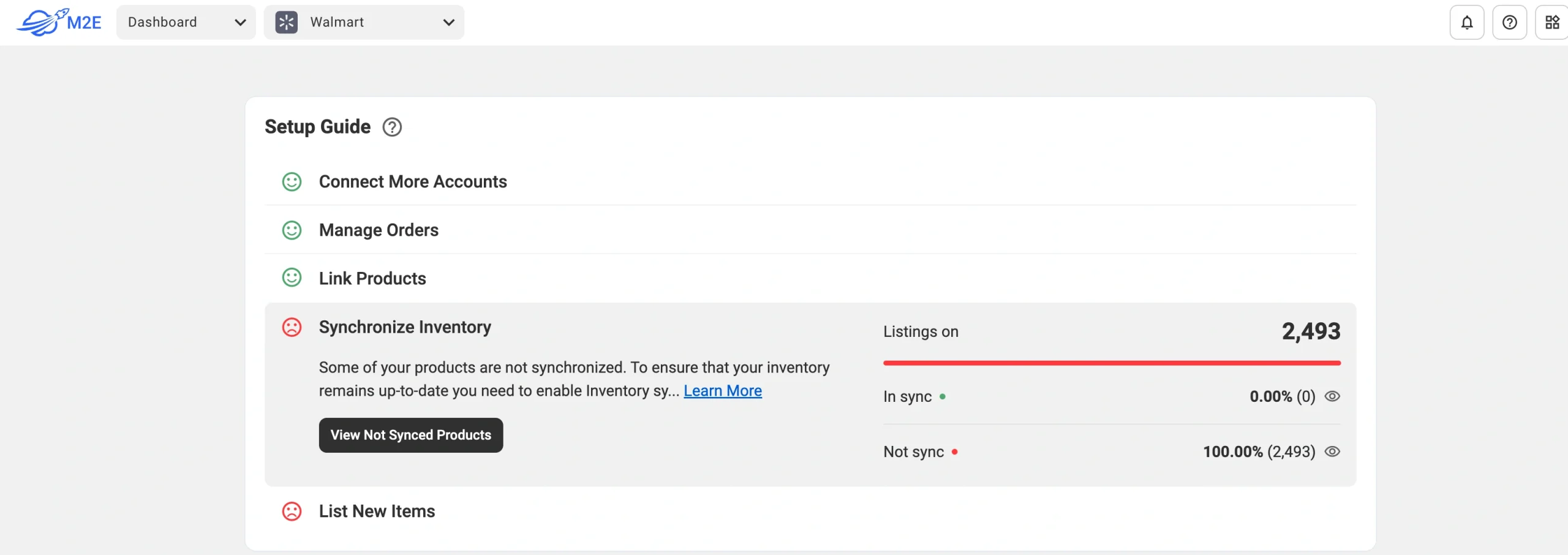Expand the List New Items step
This screenshot has width=1568, height=555.
pyautogui.click(x=377, y=511)
